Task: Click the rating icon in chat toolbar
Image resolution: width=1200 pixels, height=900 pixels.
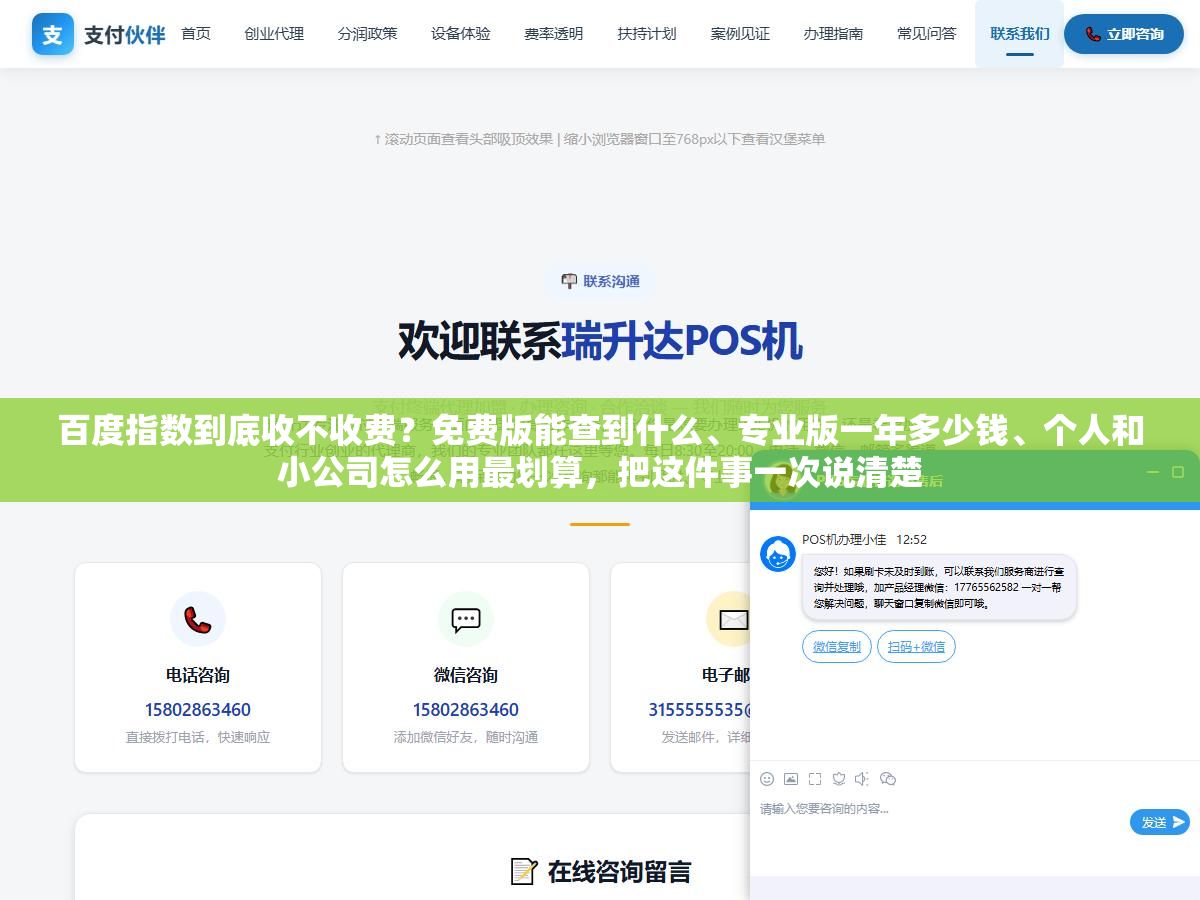Action: (839, 779)
